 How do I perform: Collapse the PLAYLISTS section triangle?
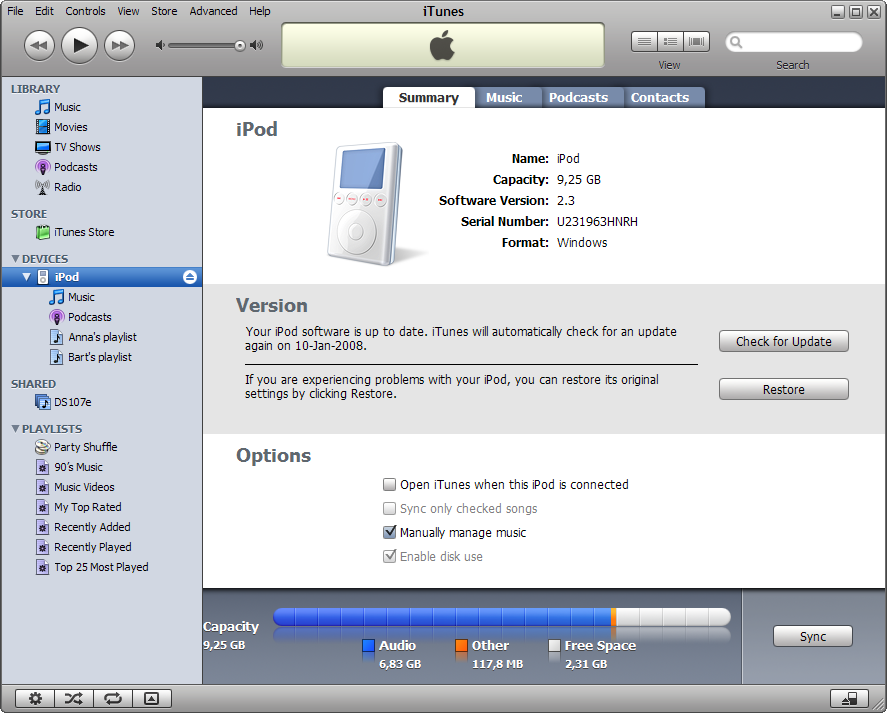15,429
